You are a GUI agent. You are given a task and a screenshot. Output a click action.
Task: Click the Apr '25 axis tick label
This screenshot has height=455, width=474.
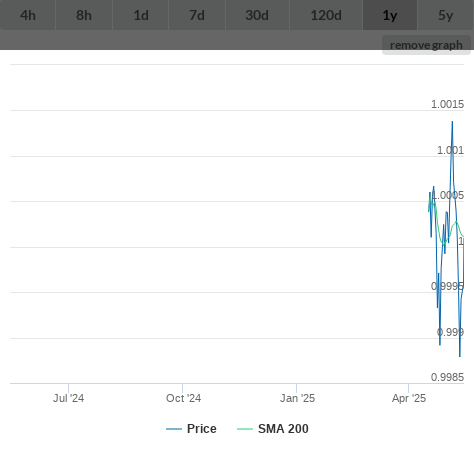pos(409,398)
